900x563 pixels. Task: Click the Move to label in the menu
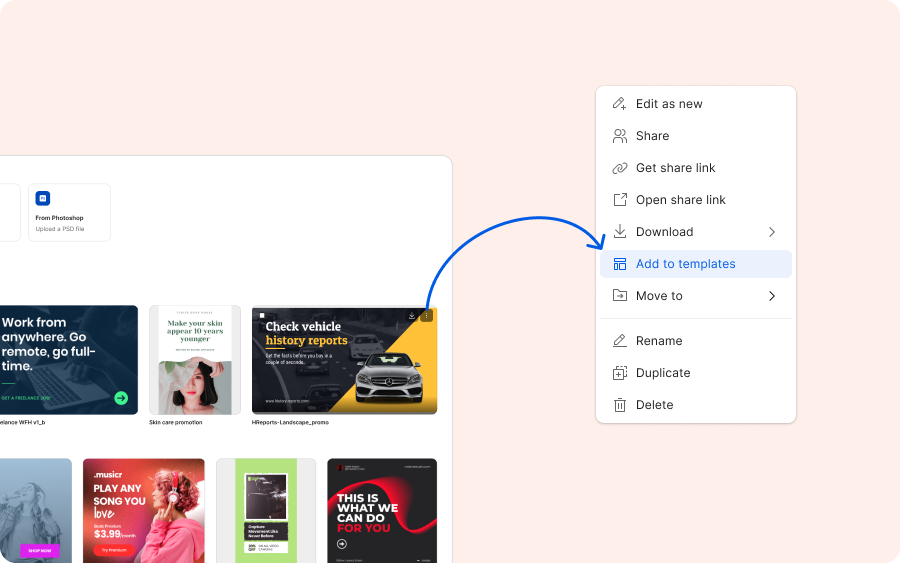tap(659, 296)
